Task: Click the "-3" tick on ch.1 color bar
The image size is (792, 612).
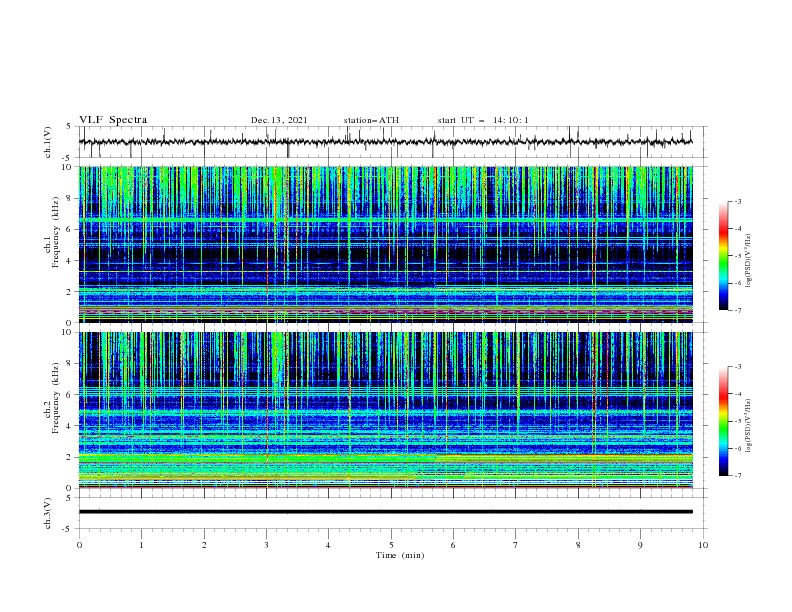Action: tap(737, 201)
